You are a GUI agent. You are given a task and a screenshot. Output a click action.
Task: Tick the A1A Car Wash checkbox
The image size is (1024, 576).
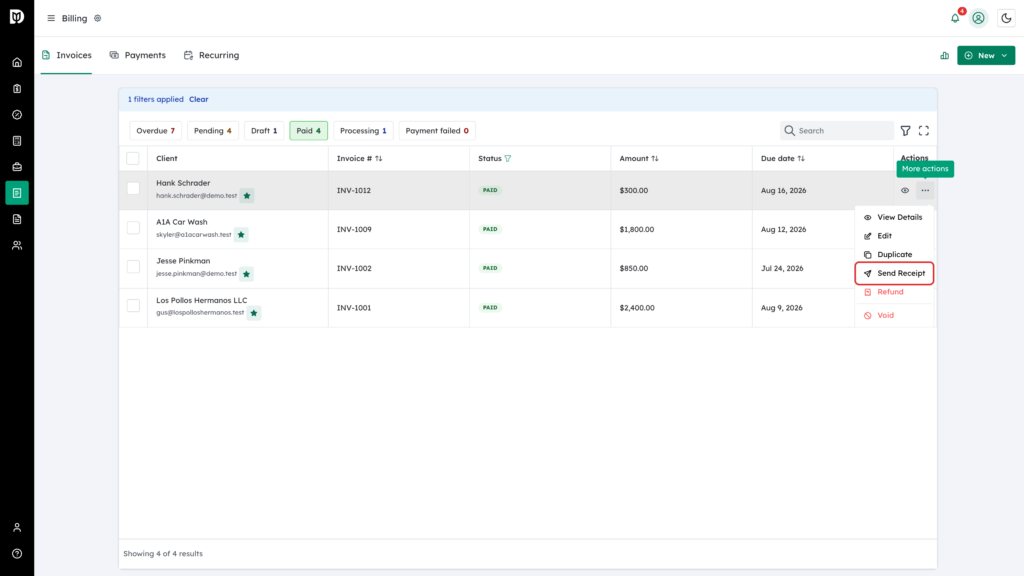pos(133,228)
